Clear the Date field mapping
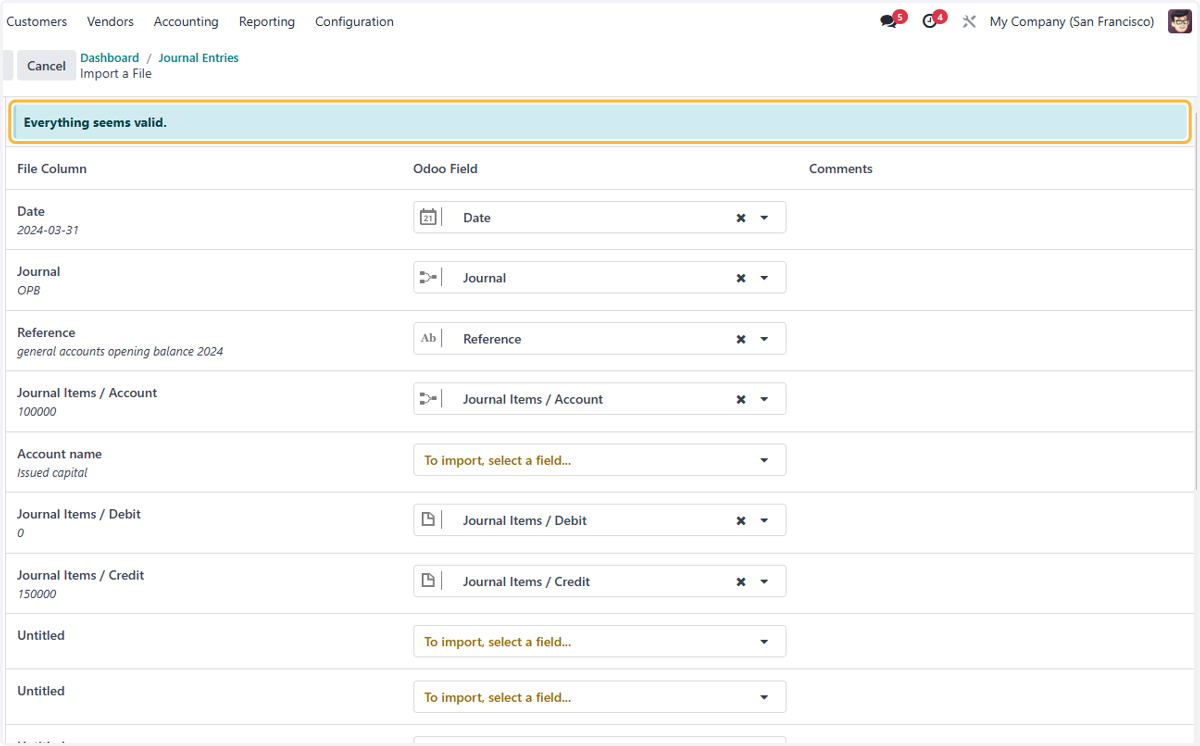1200x746 pixels. click(741, 218)
